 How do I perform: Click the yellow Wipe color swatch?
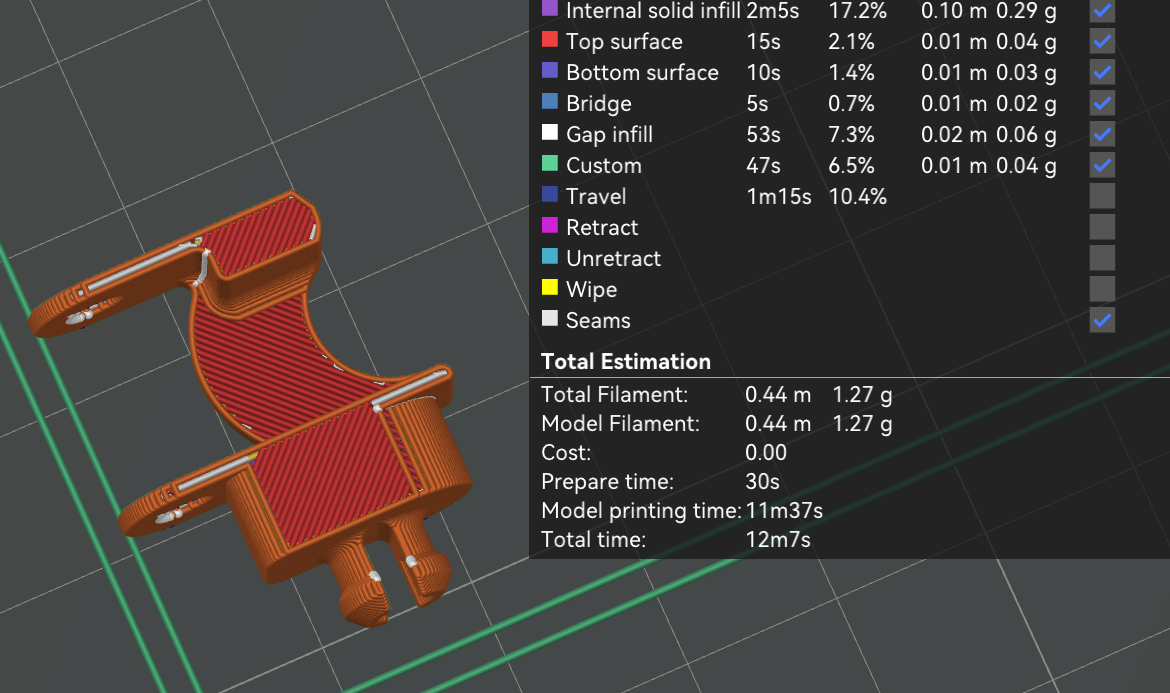pos(550,287)
